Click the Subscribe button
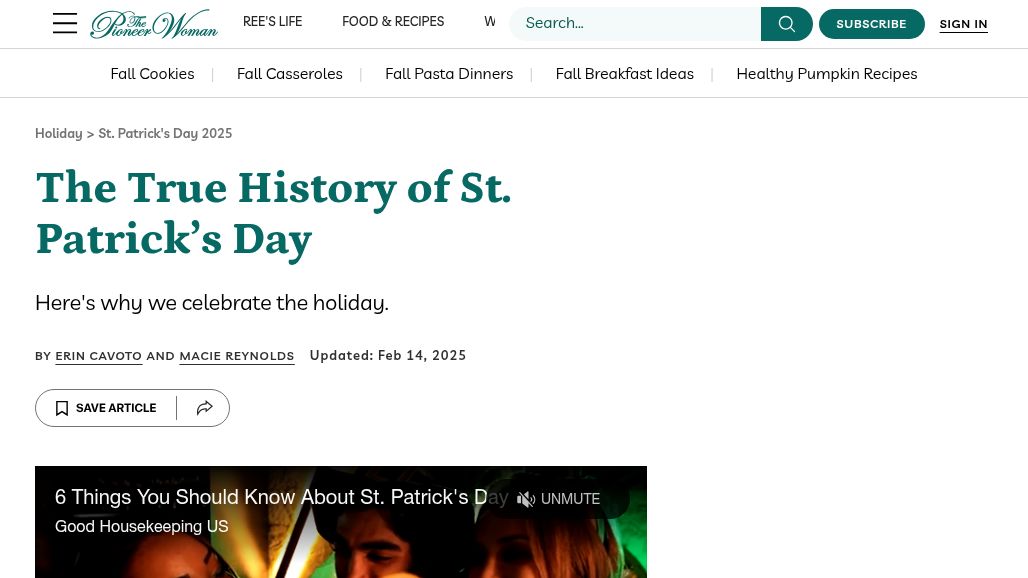 click(x=871, y=24)
